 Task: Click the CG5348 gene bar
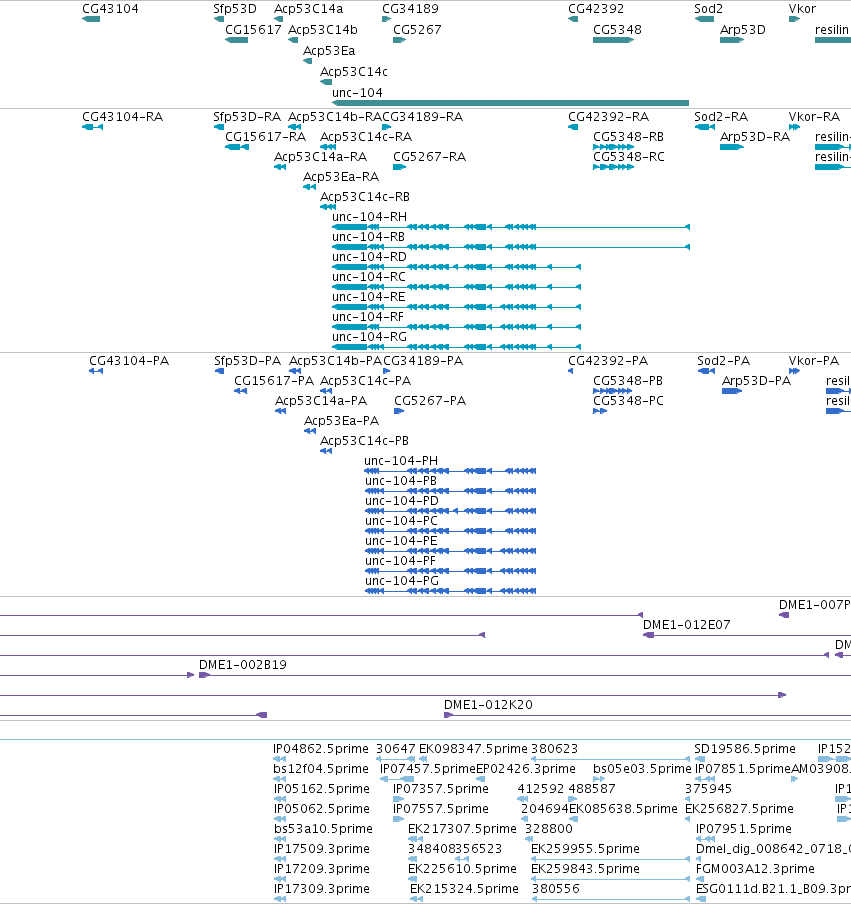click(x=613, y=40)
